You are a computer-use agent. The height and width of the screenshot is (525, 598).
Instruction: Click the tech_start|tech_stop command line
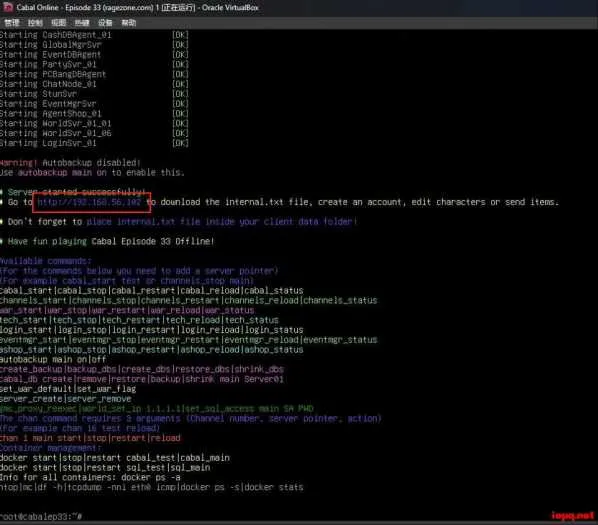(139, 320)
